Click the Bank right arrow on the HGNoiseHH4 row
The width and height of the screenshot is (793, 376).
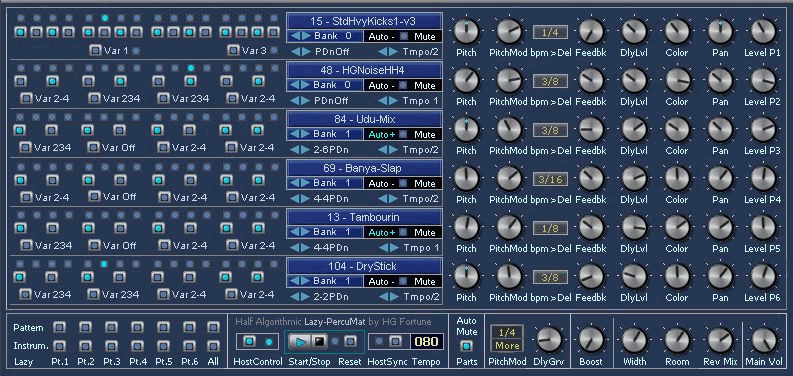point(305,86)
